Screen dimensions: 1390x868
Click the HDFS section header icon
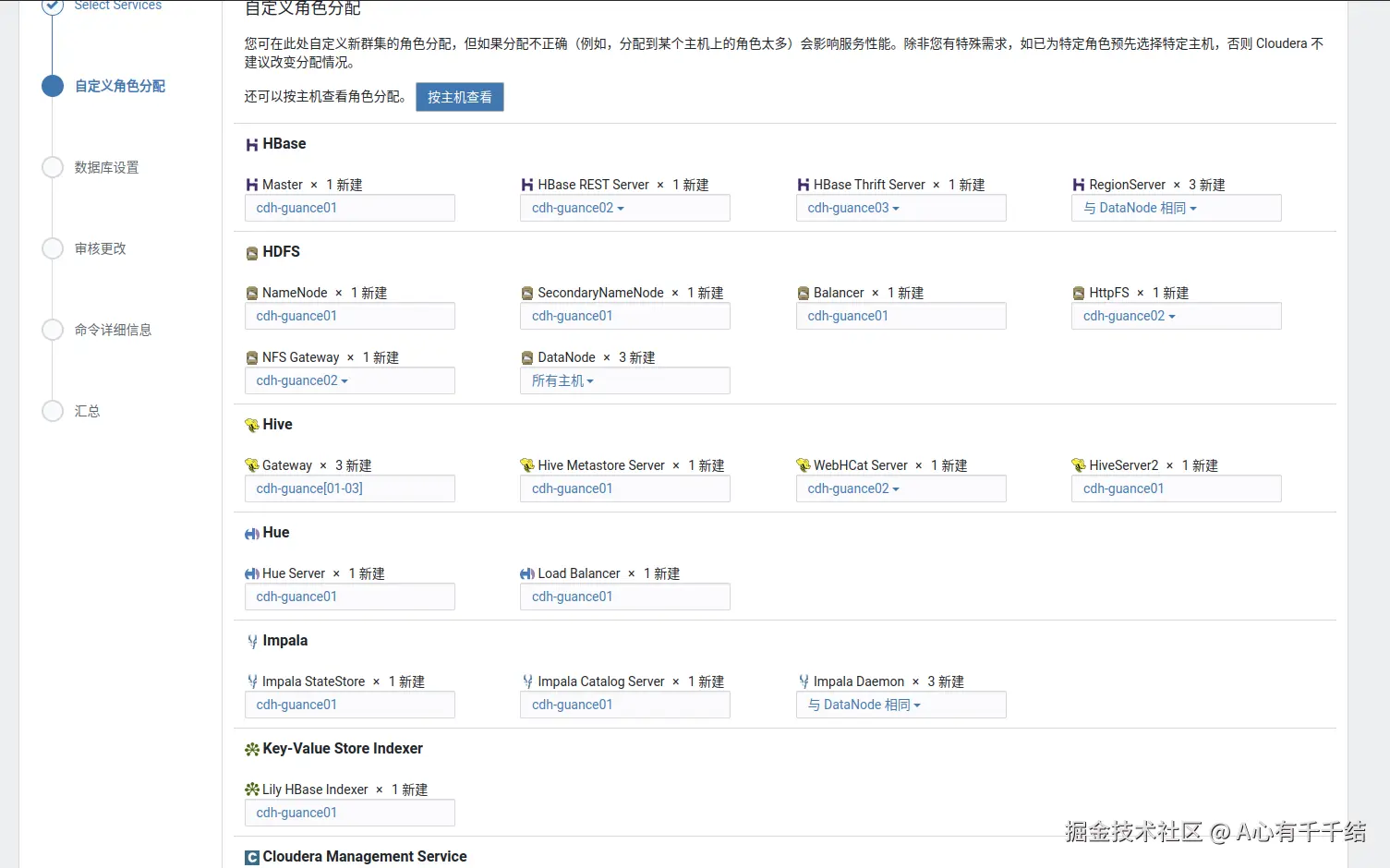click(251, 253)
